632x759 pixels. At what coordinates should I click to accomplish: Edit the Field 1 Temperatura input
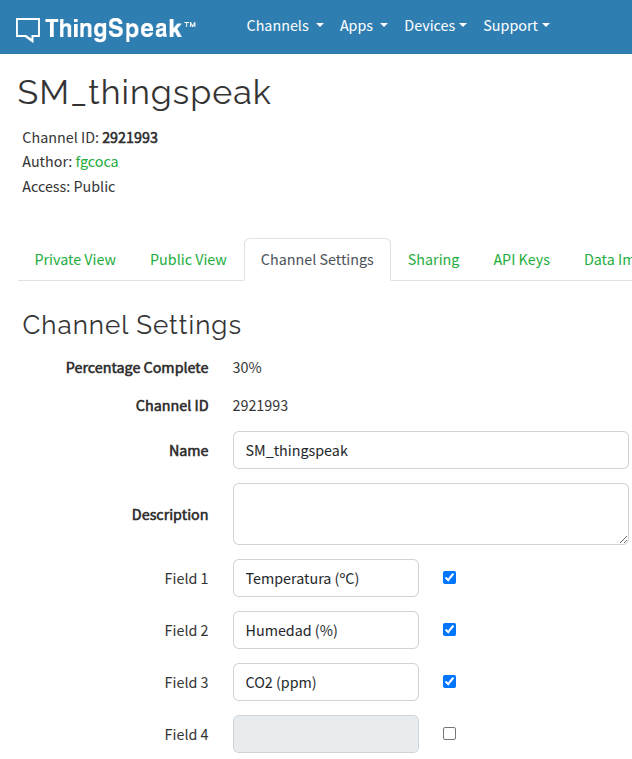coord(325,578)
